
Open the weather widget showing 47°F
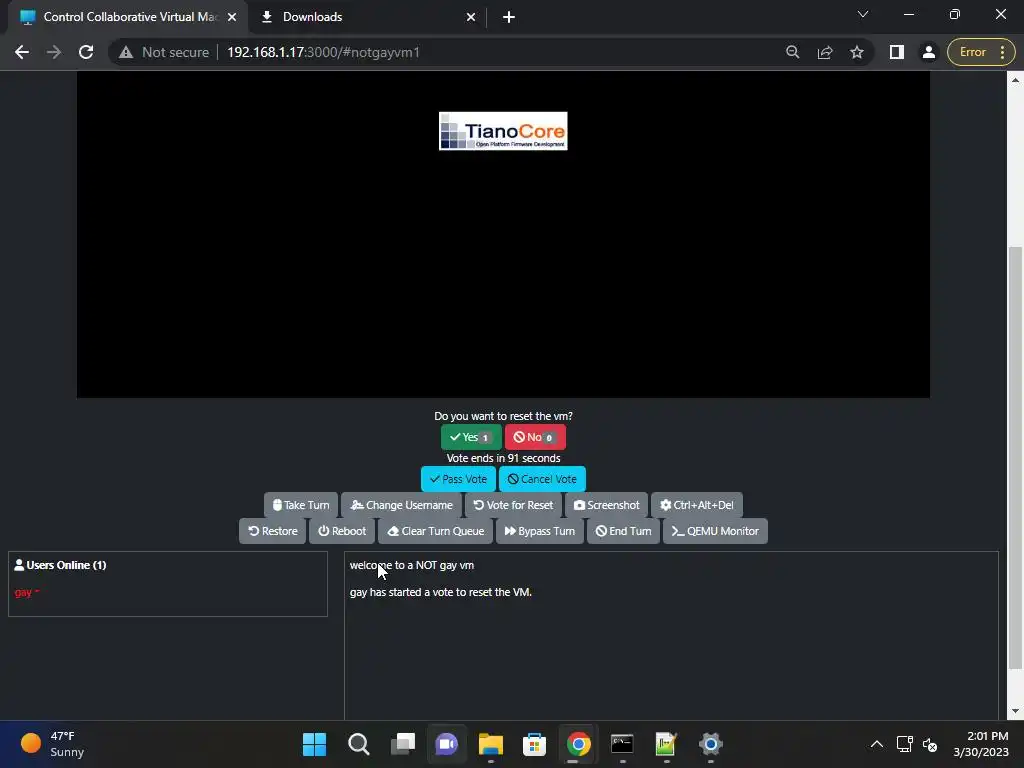coord(52,744)
